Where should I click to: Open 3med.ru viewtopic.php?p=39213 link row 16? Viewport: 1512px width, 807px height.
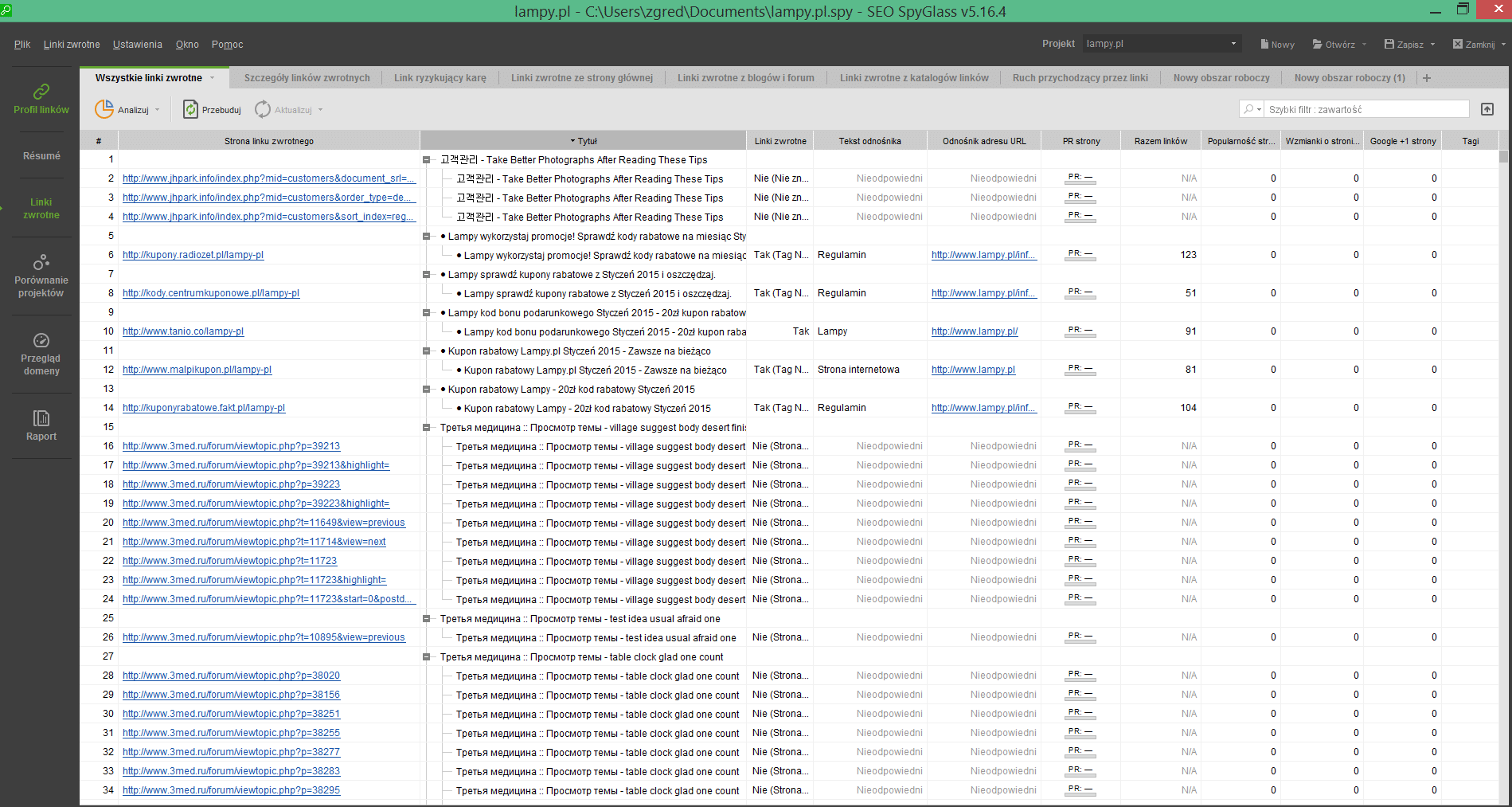(x=231, y=446)
